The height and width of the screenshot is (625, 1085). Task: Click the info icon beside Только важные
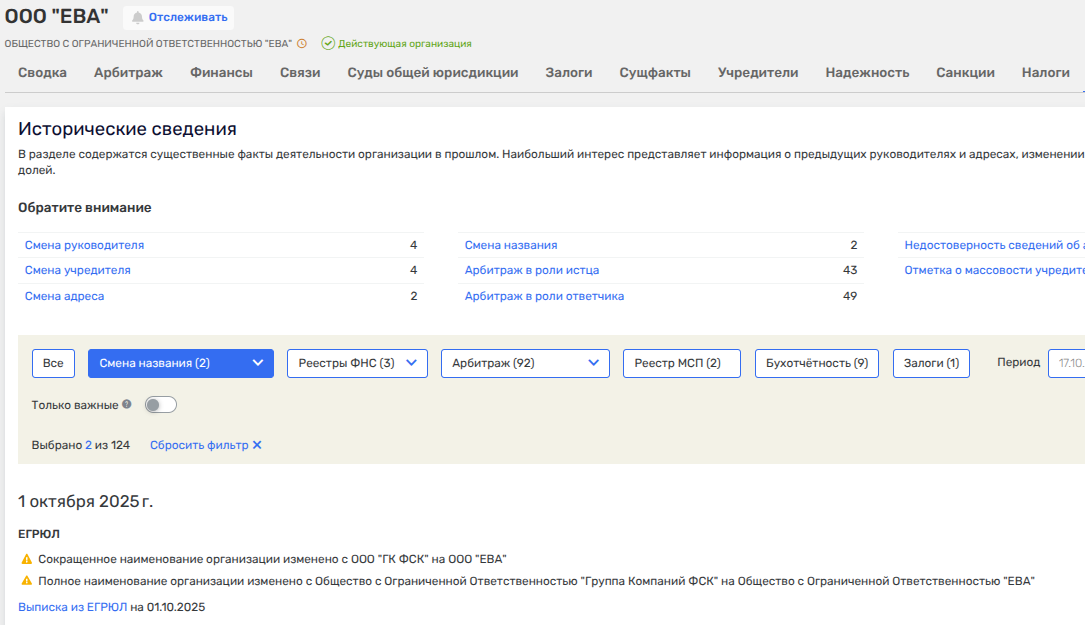(127, 405)
